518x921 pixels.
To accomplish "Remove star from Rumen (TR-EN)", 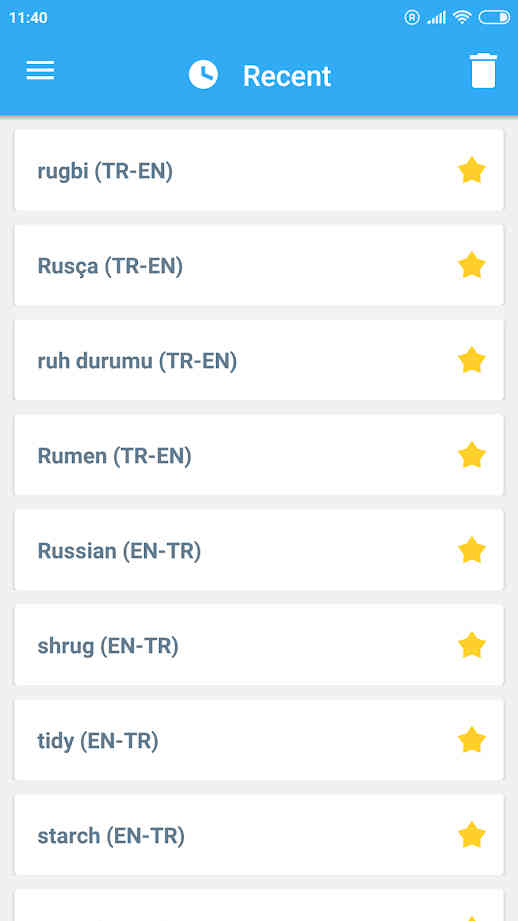I will pyautogui.click(x=472, y=456).
